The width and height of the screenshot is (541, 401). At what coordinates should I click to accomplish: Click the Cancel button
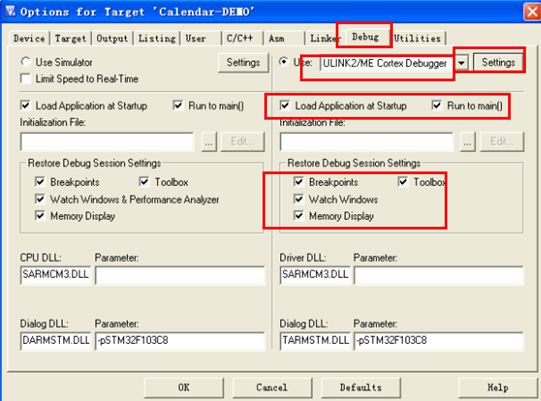(x=272, y=388)
